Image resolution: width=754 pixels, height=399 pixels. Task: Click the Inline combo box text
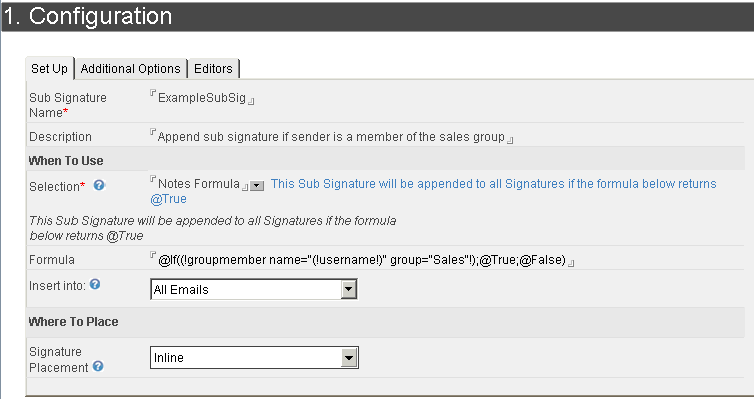(x=169, y=358)
